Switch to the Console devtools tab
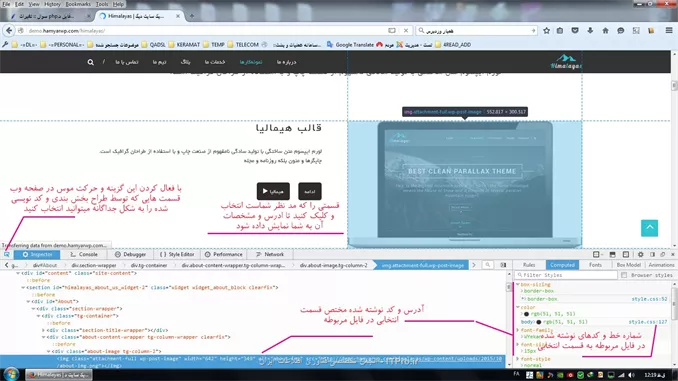This screenshot has height=381, width=678. click(84, 255)
